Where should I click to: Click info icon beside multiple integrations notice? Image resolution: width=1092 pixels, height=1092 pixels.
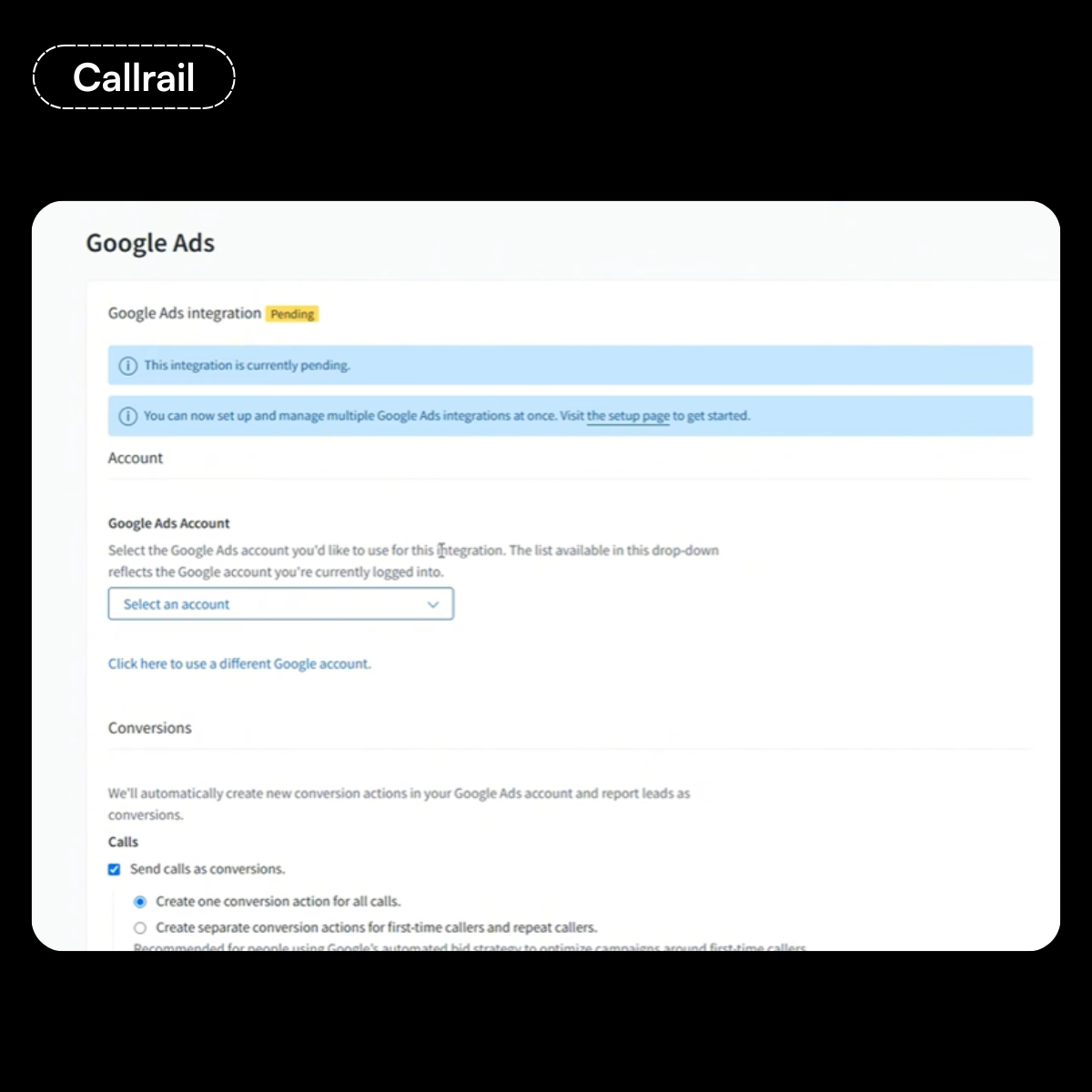coord(127,417)
